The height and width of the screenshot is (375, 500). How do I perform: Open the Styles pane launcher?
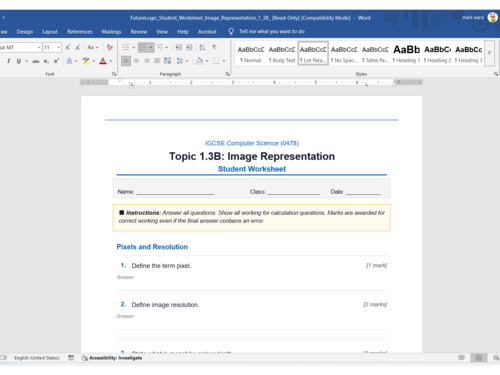pyautogui.click(x=496, y=74)
